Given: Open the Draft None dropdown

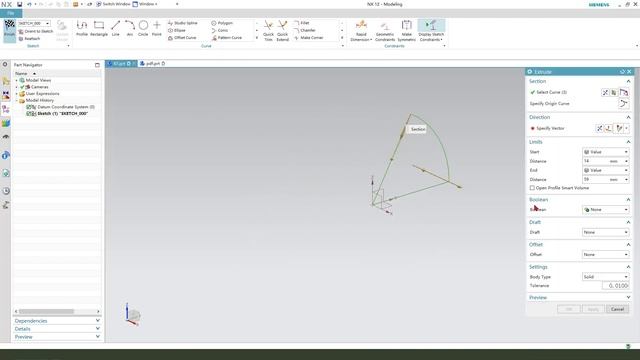Looking at the screenshot, I should coord(605,232).
